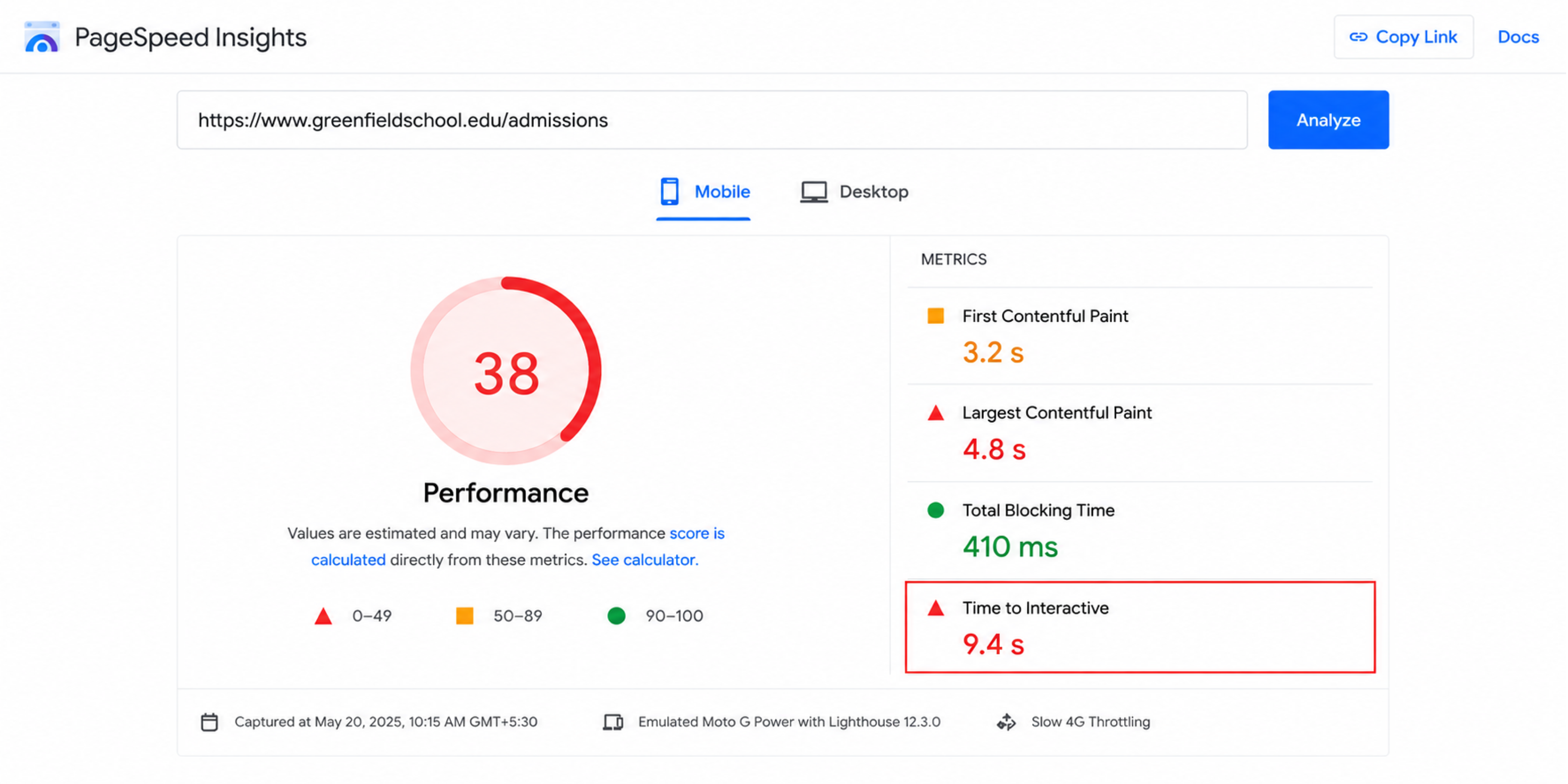
Task: Click the 3.2 s metric value
Action: (x=994, y=352)
